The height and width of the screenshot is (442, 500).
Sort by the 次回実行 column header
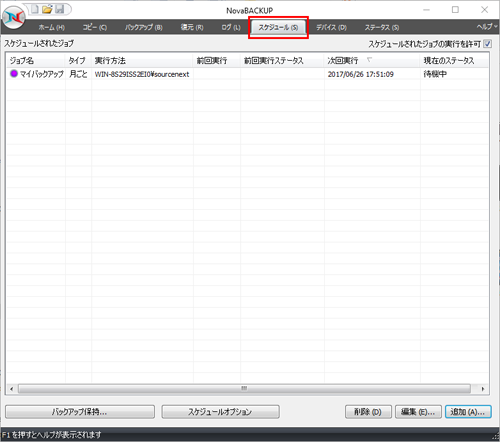coord(372,61)
